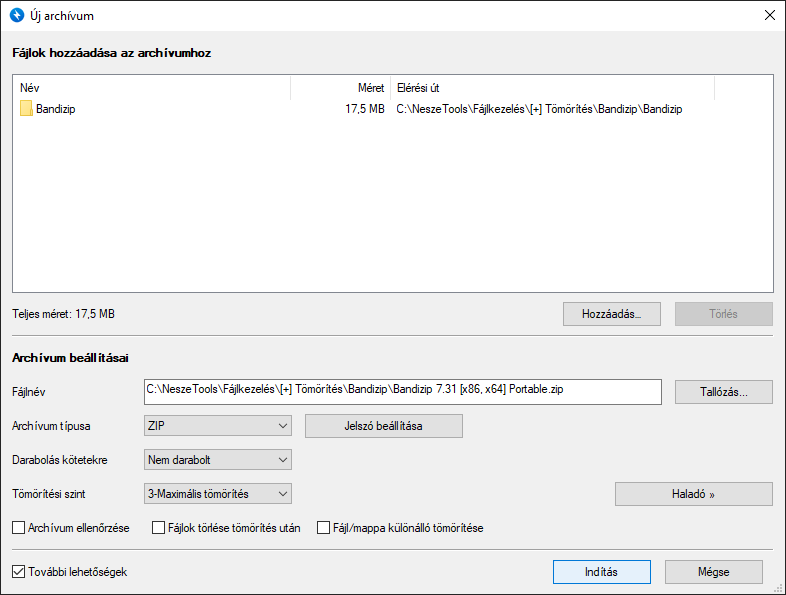Viewport: 786px width, 595px height.
Task: Click the resize grip at dialog corner
Action: click(778, 588)
